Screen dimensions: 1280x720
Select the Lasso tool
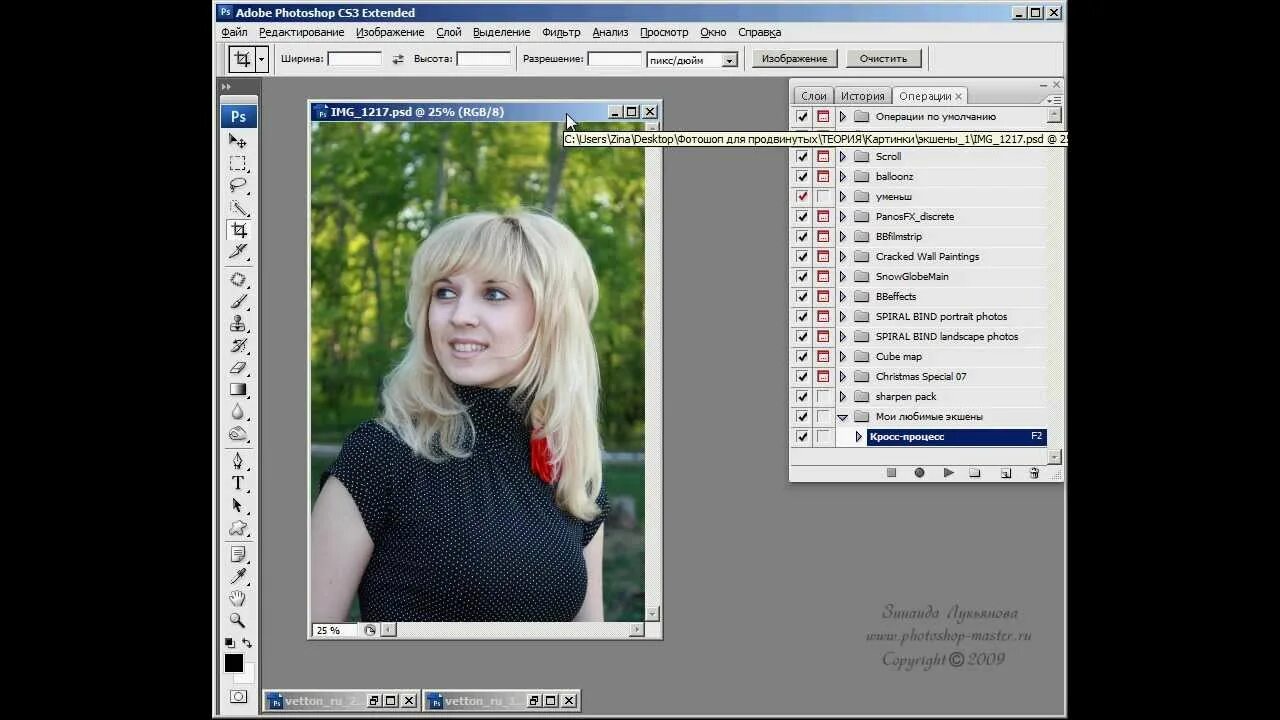[x=238, y=185]
